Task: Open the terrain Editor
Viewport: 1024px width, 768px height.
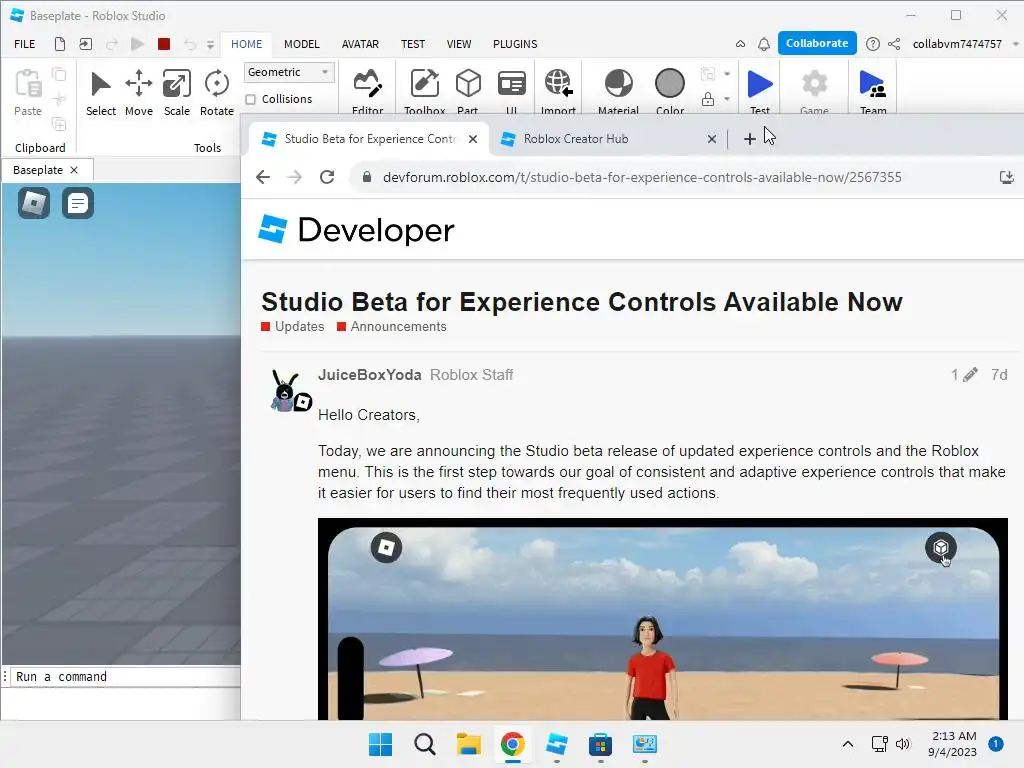Action: [x=368, y=91]
